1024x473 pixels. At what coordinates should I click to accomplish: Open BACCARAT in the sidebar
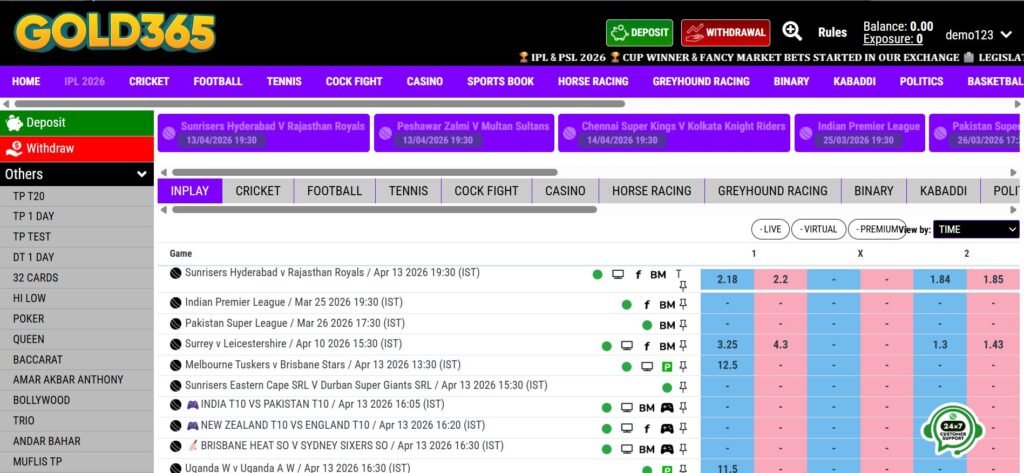pyautogui.click(x=76, y=359)
